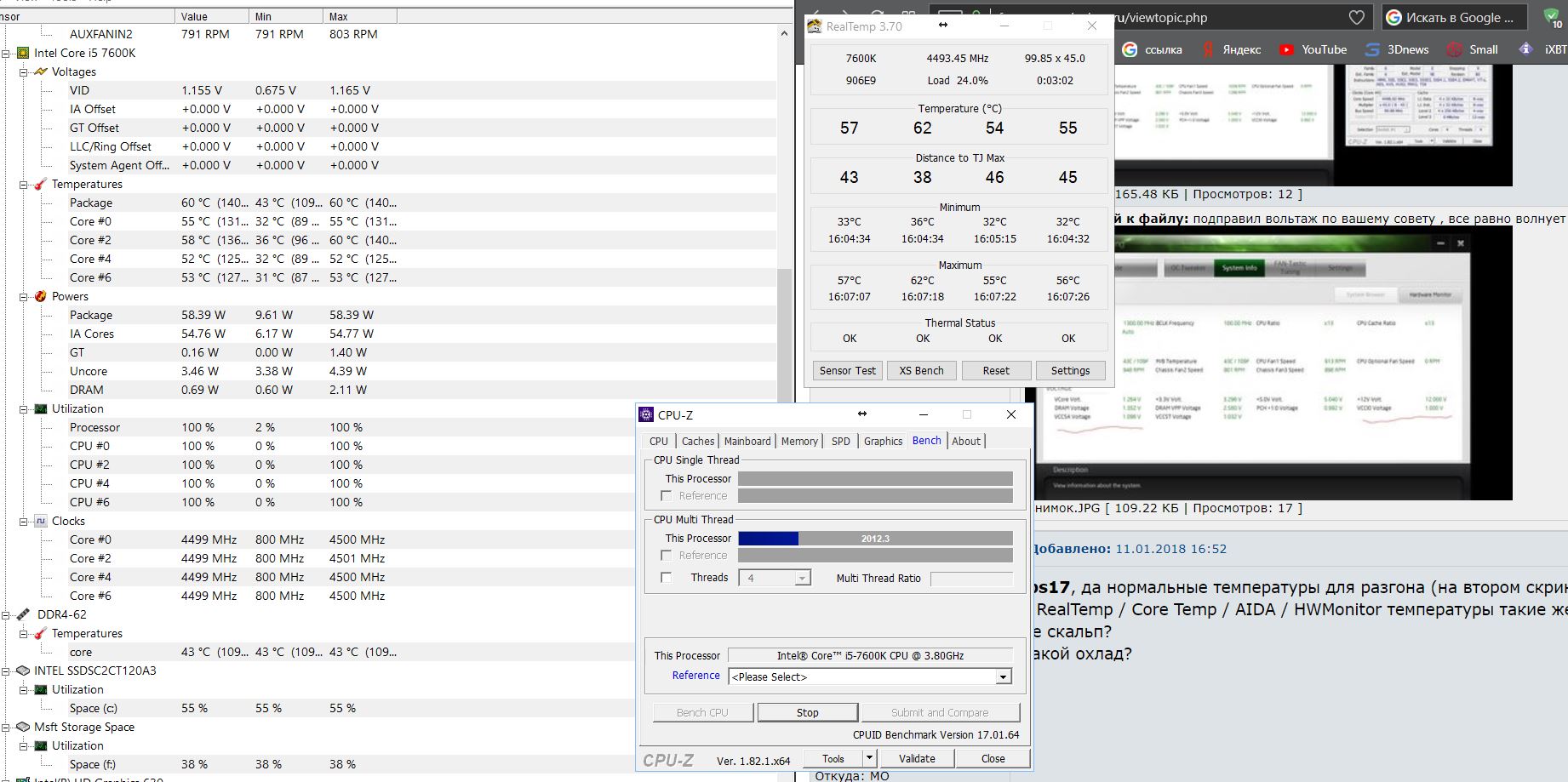Click the Google logo in the search box

pyautogui.click(x=1393, y=17)
